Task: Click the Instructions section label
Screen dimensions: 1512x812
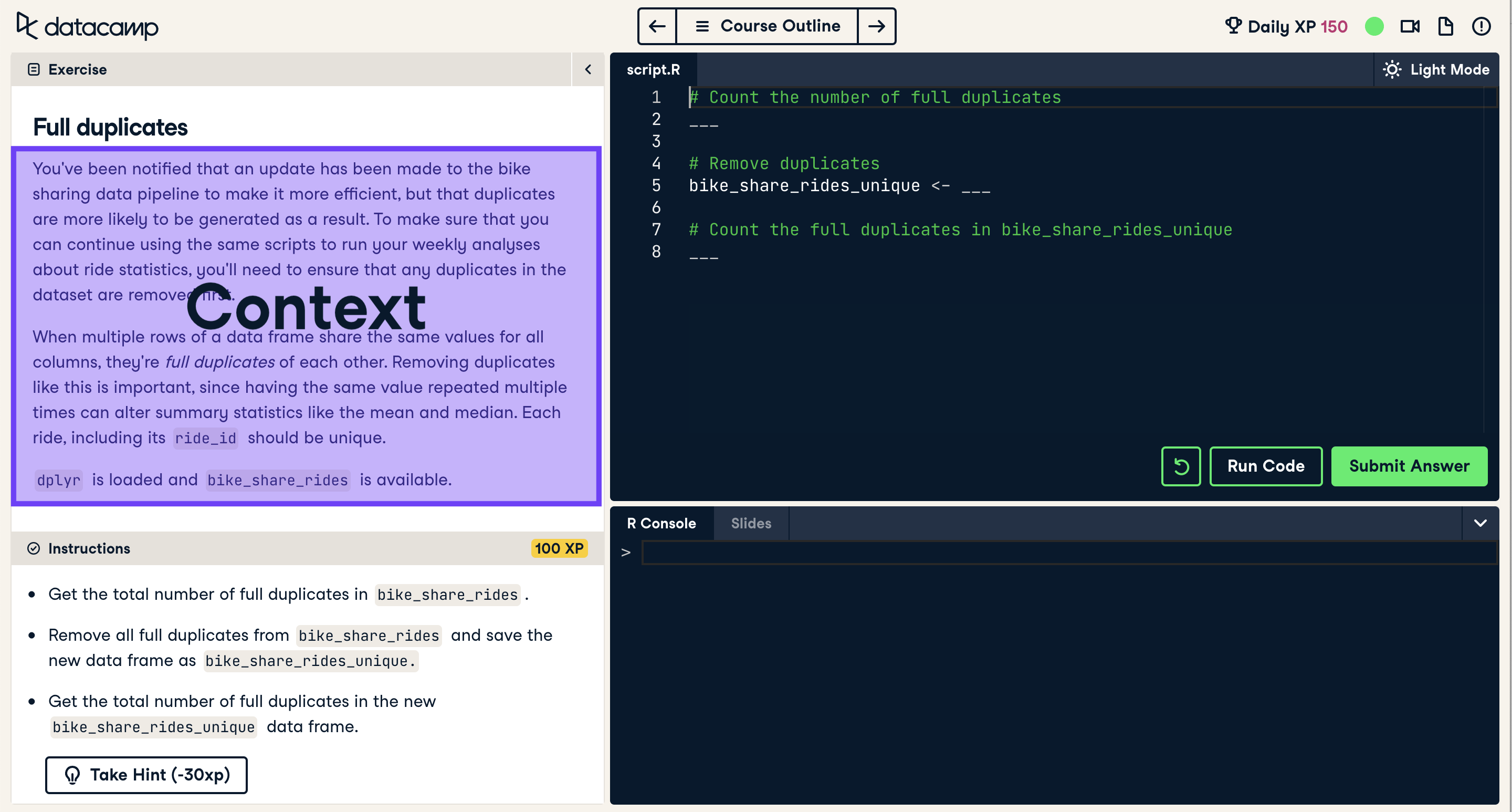Action: tap(89, 548)
